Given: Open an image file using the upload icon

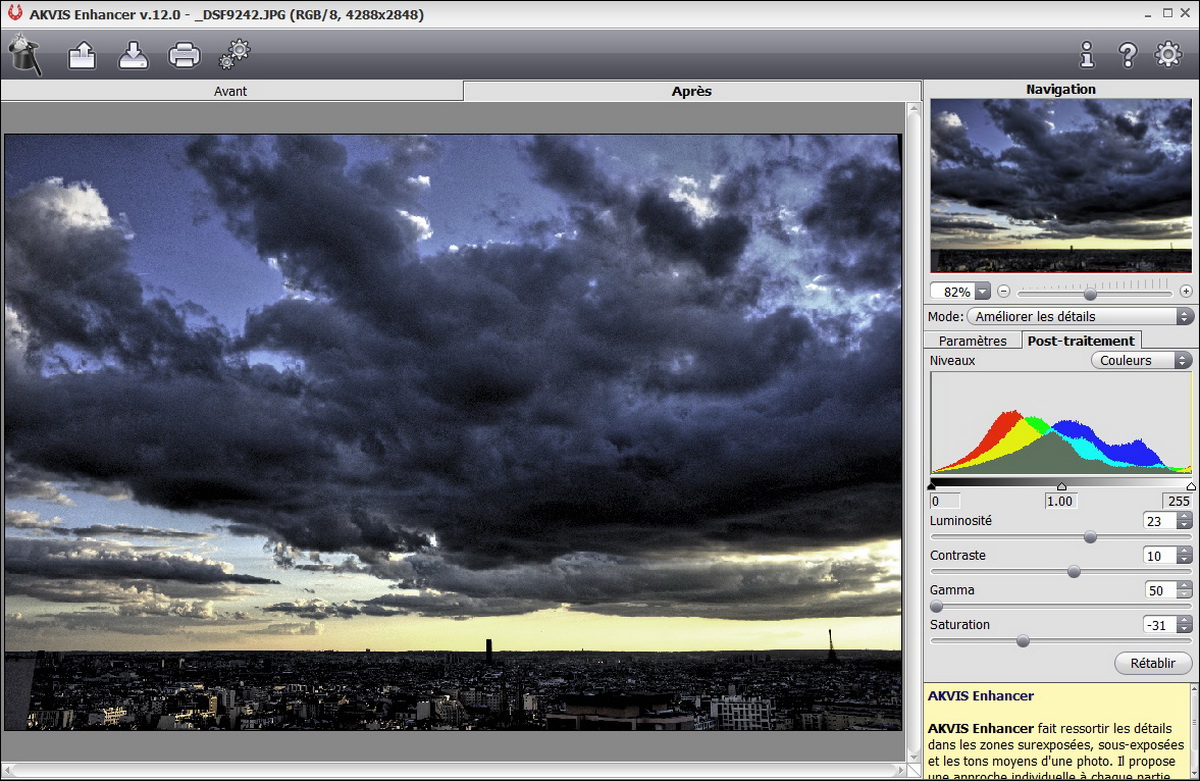Looking at the screenshot, I should click(82, 54).
